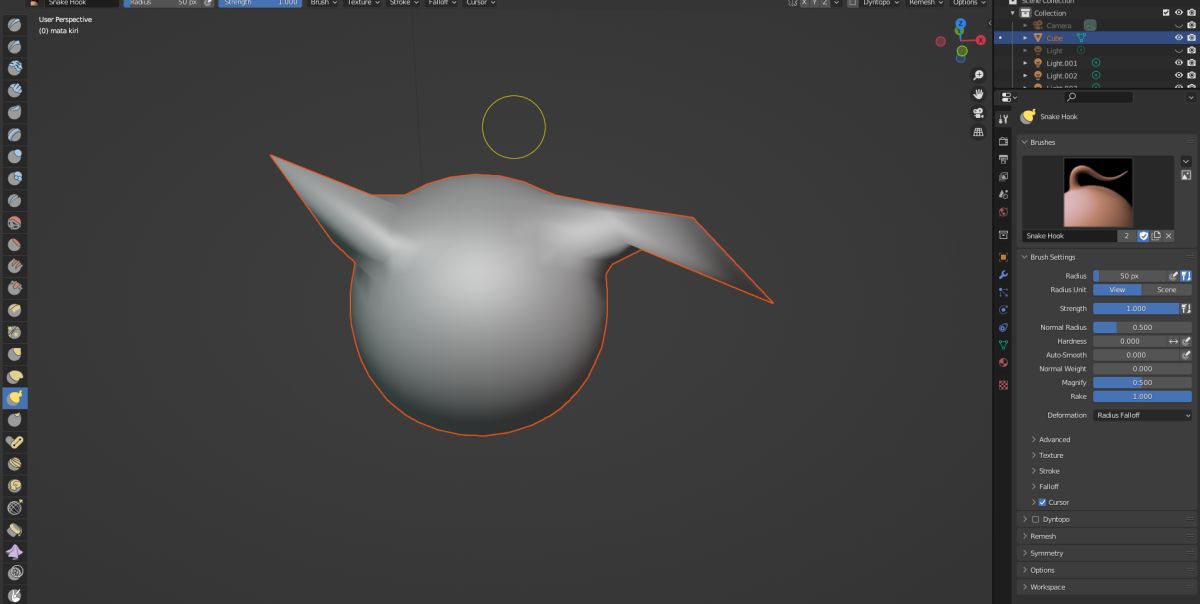Open the World properties tab
Image resolution: width=1200 pixels, height=604 pixels.
(x=1003, y=212)
